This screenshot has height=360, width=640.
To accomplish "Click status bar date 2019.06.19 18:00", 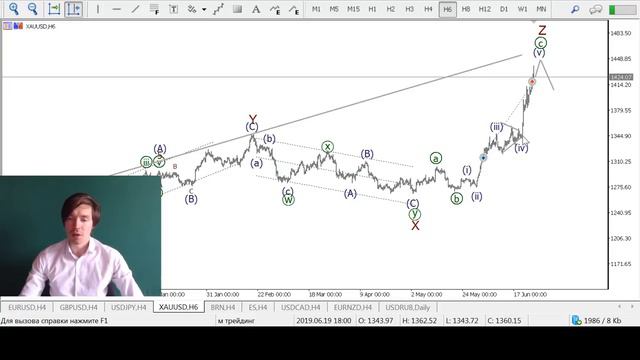I will [324, 321].
